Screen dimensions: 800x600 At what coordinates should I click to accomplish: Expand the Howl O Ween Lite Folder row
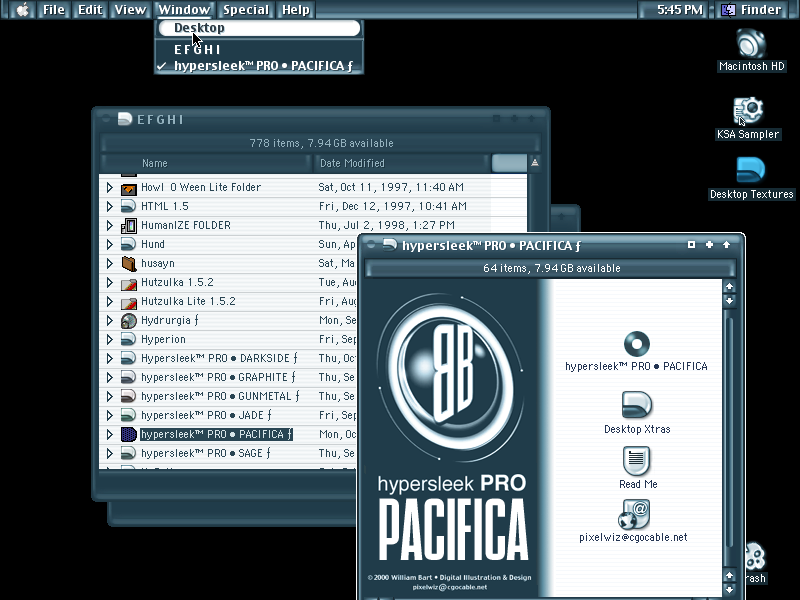pos(109,187)
